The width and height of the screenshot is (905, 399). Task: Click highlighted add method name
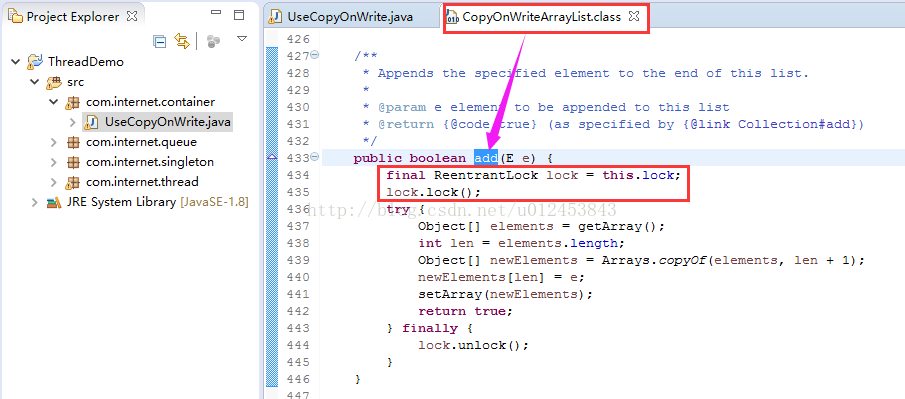click(x=485, y=158)
